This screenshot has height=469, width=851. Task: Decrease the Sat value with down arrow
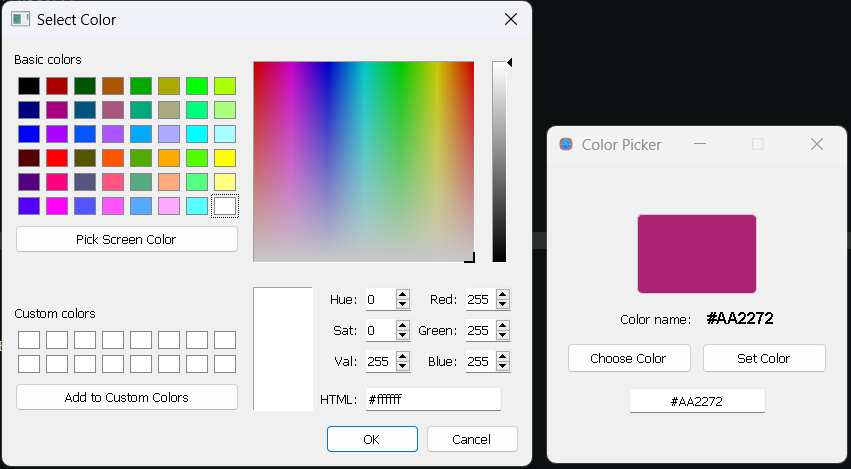click(402, 335)
